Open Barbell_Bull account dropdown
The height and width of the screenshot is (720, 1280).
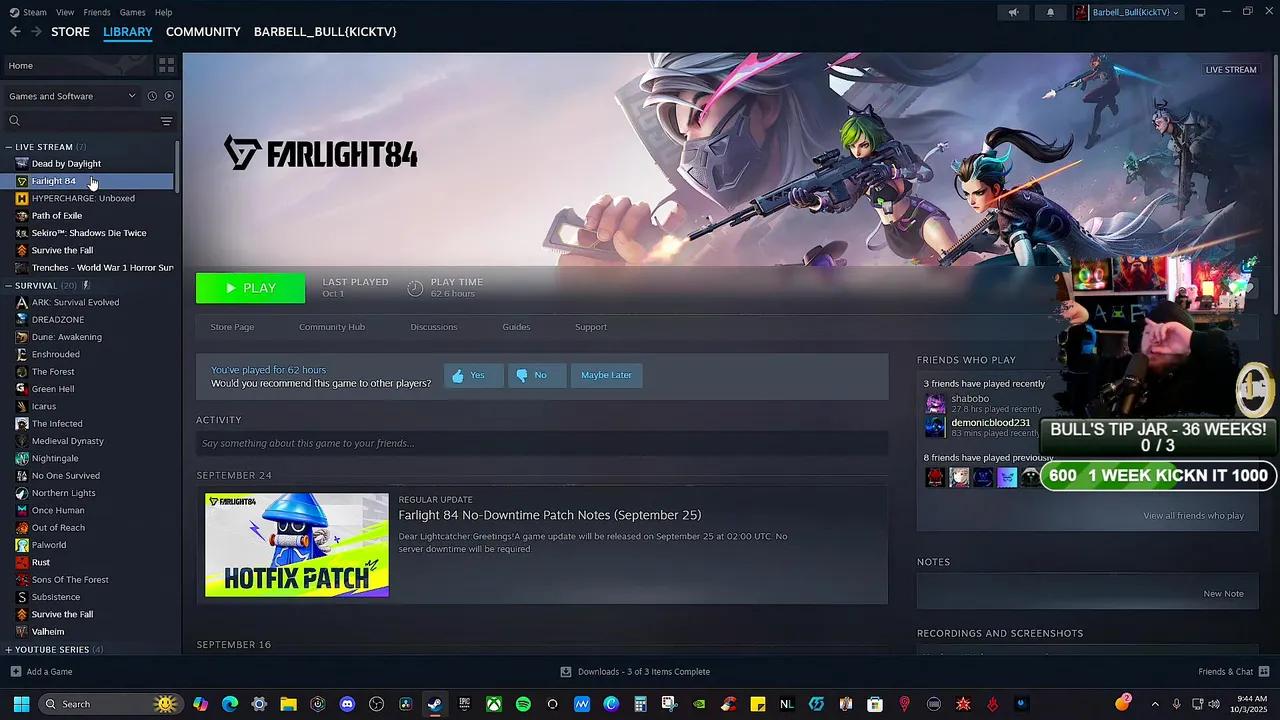pyautogui.click(x=1127, y=12)
